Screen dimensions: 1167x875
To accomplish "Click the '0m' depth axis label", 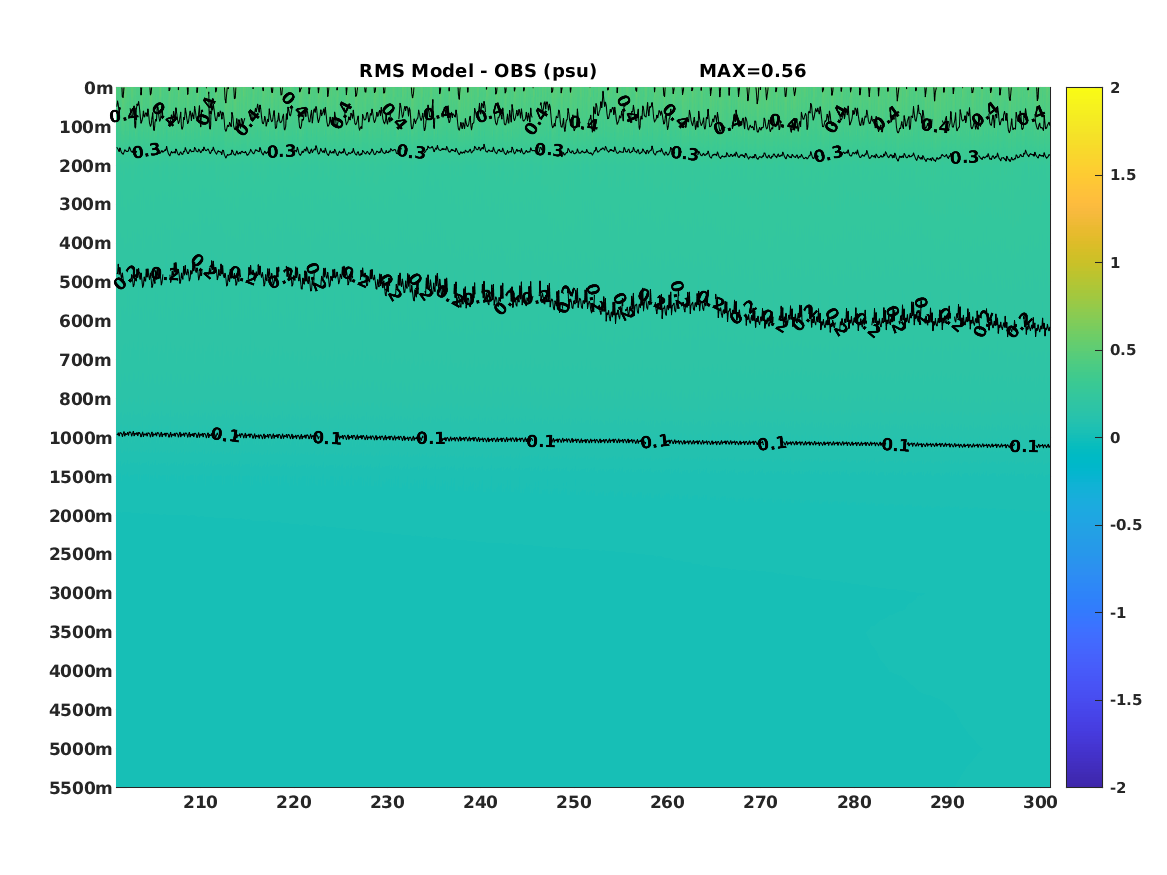I will pos(98,89).
